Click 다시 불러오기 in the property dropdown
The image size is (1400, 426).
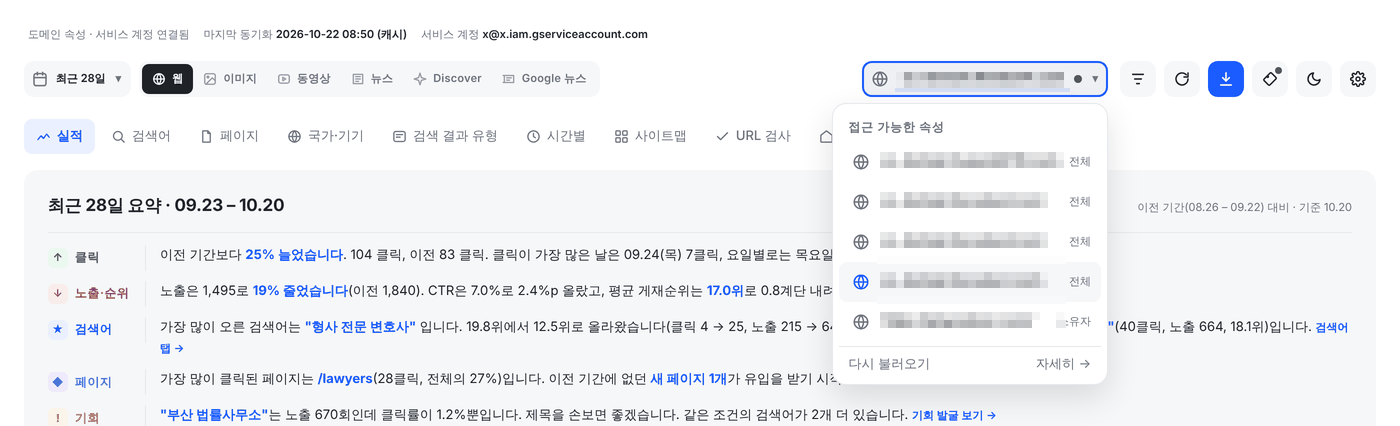(889, 364)
